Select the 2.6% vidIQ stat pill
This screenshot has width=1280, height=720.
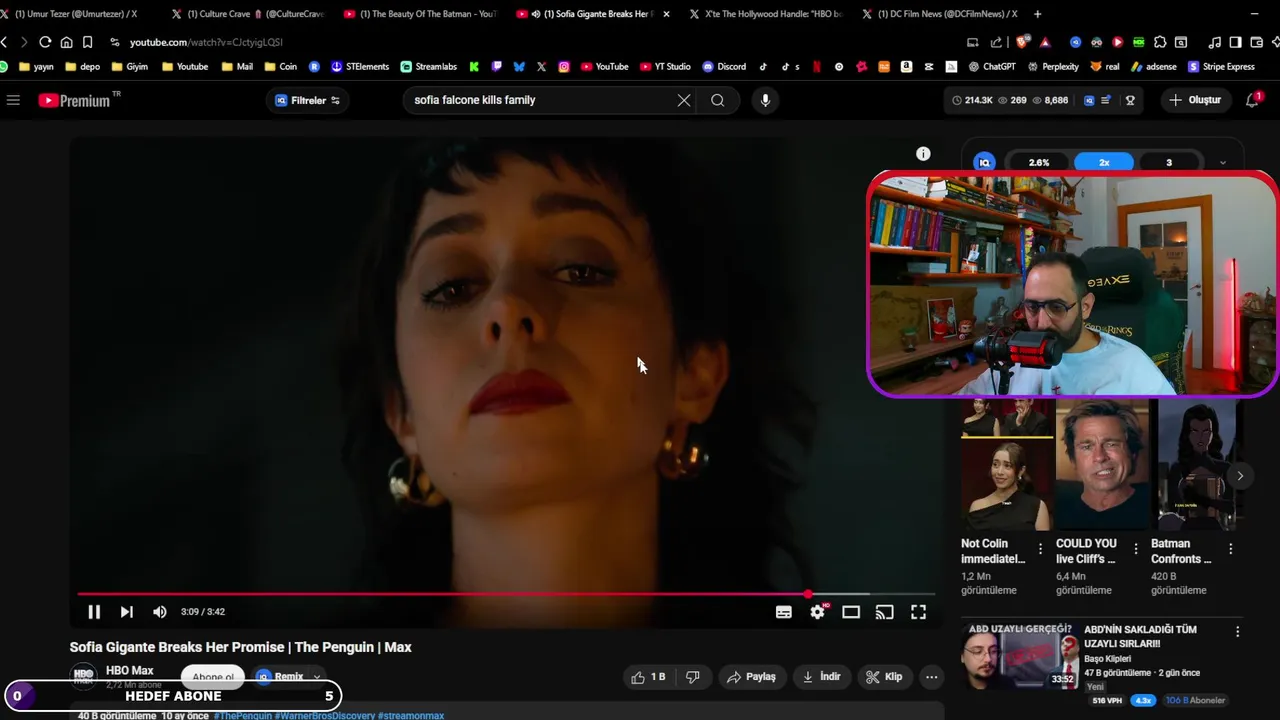(1039, 162)
